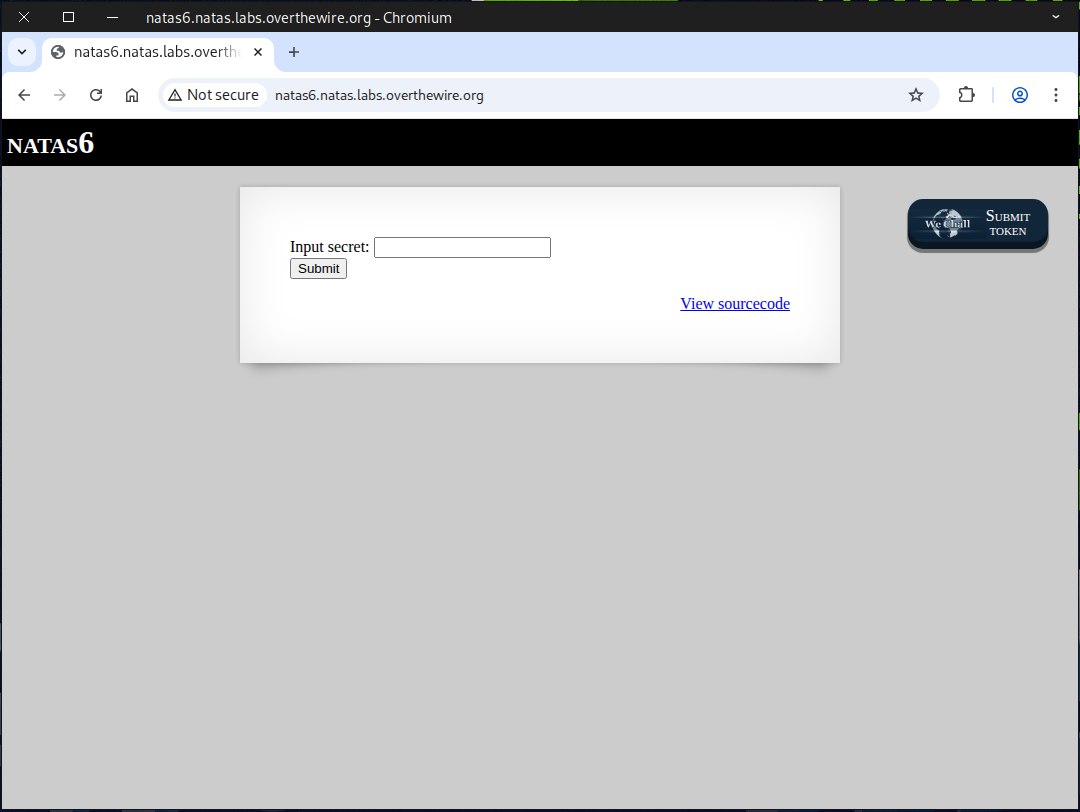Click the Not secure site info badge

(213, 95)
